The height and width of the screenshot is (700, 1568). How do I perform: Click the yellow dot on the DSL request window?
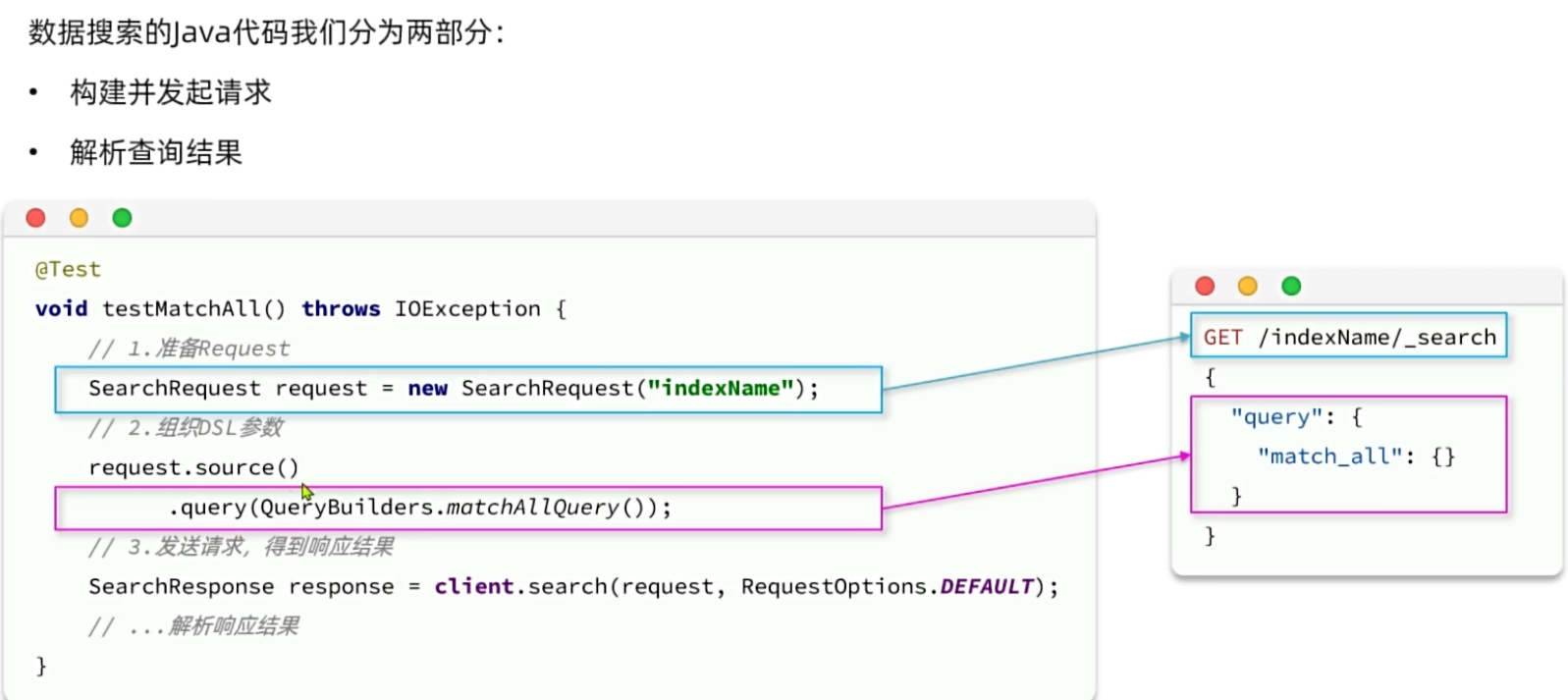coord(1248,286)
